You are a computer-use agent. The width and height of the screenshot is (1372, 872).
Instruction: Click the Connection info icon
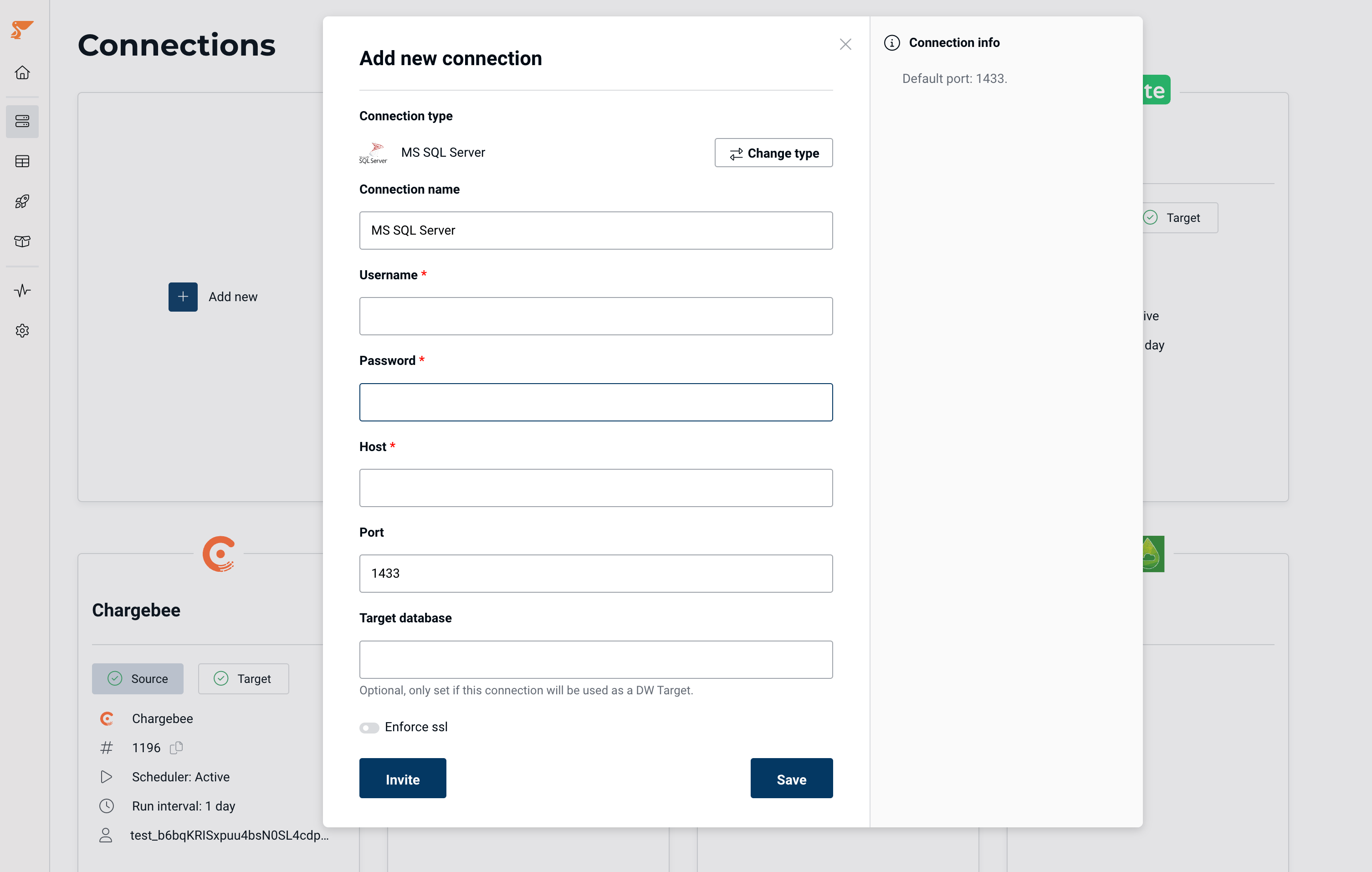click(892, 43)
